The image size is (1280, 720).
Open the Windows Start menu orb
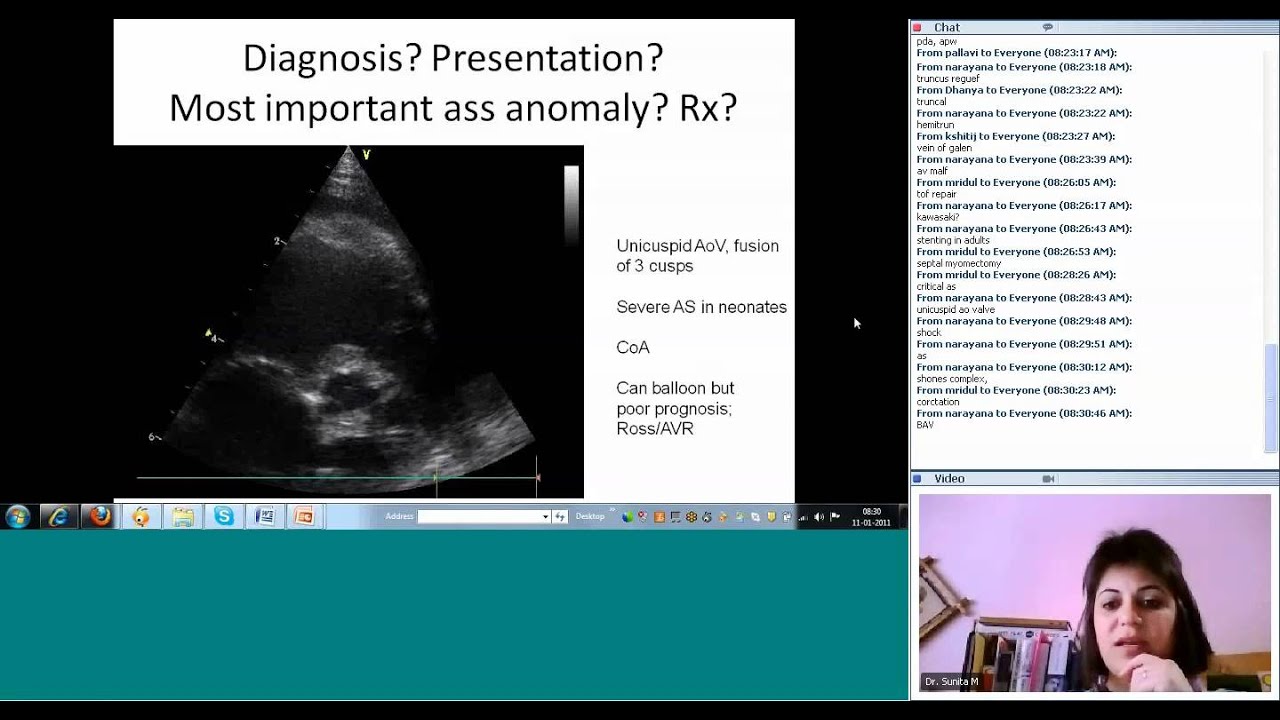click(x=18, y=517)
